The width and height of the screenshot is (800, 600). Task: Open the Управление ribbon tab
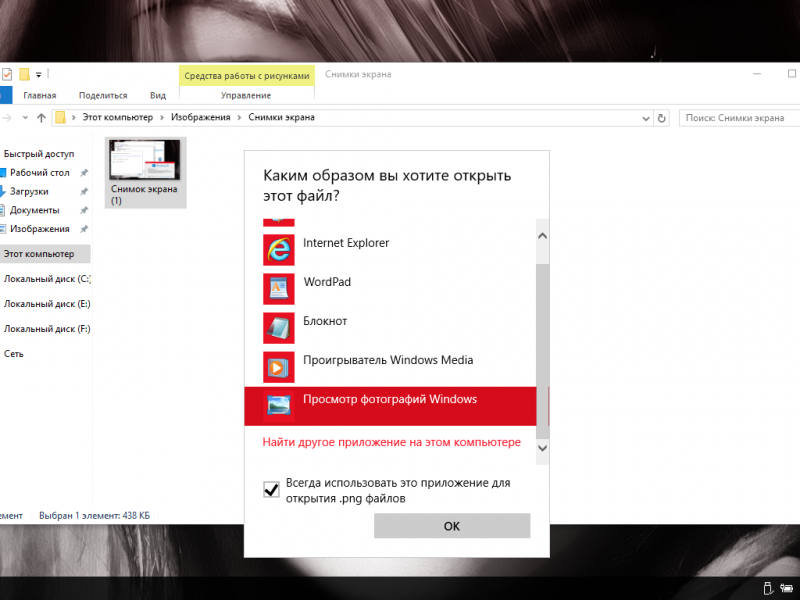246,95
